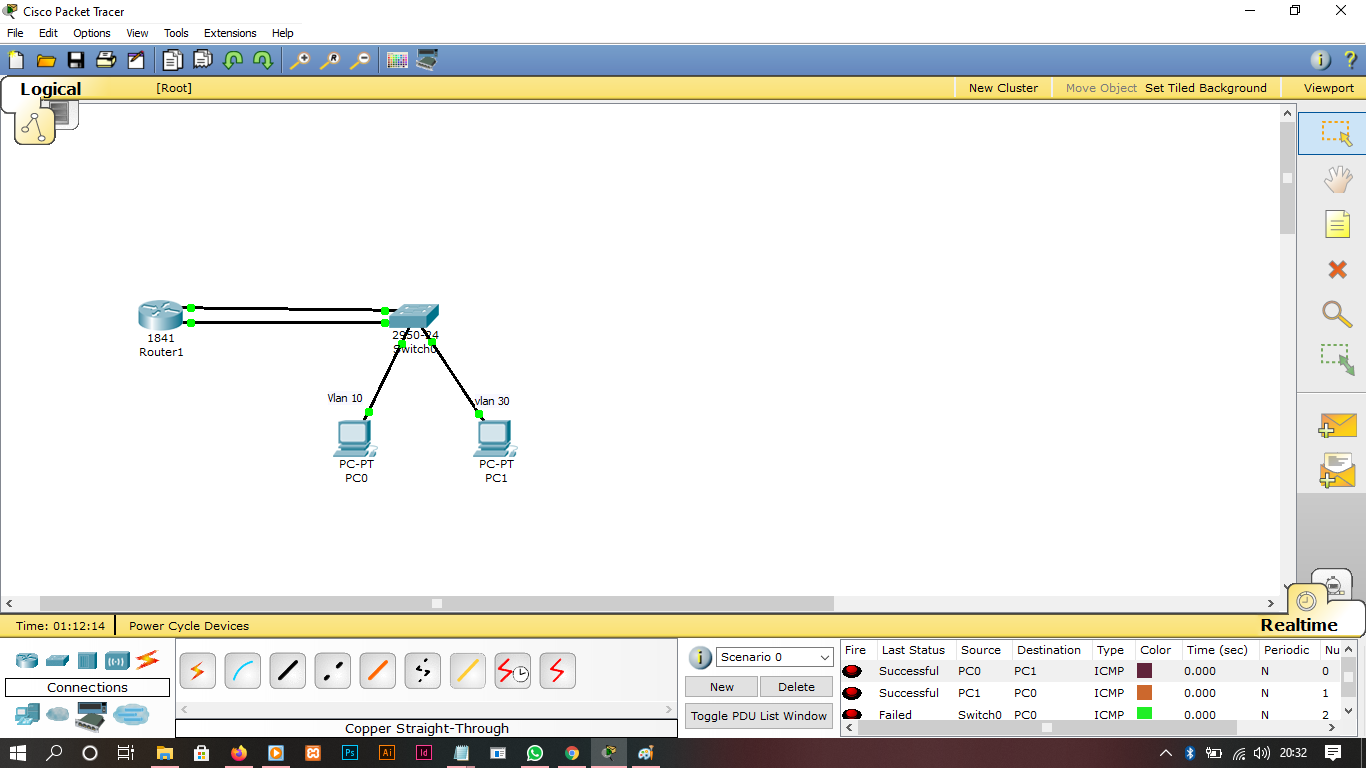Pick the Place Note tool
The width and height of the screenshot is (1366, 768).
coord(1337,224)
